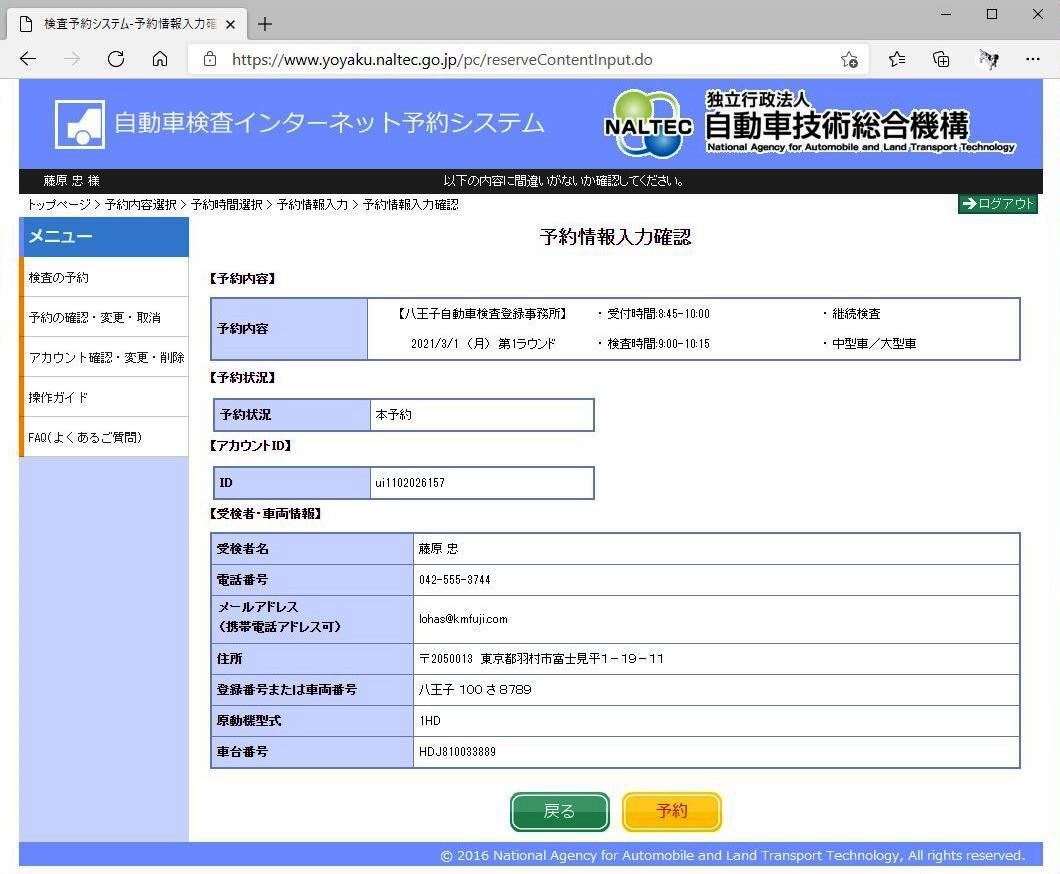Click the 検査時間 9:00-10:15 text
The image size is (1060, 874).
coord(658,343)
